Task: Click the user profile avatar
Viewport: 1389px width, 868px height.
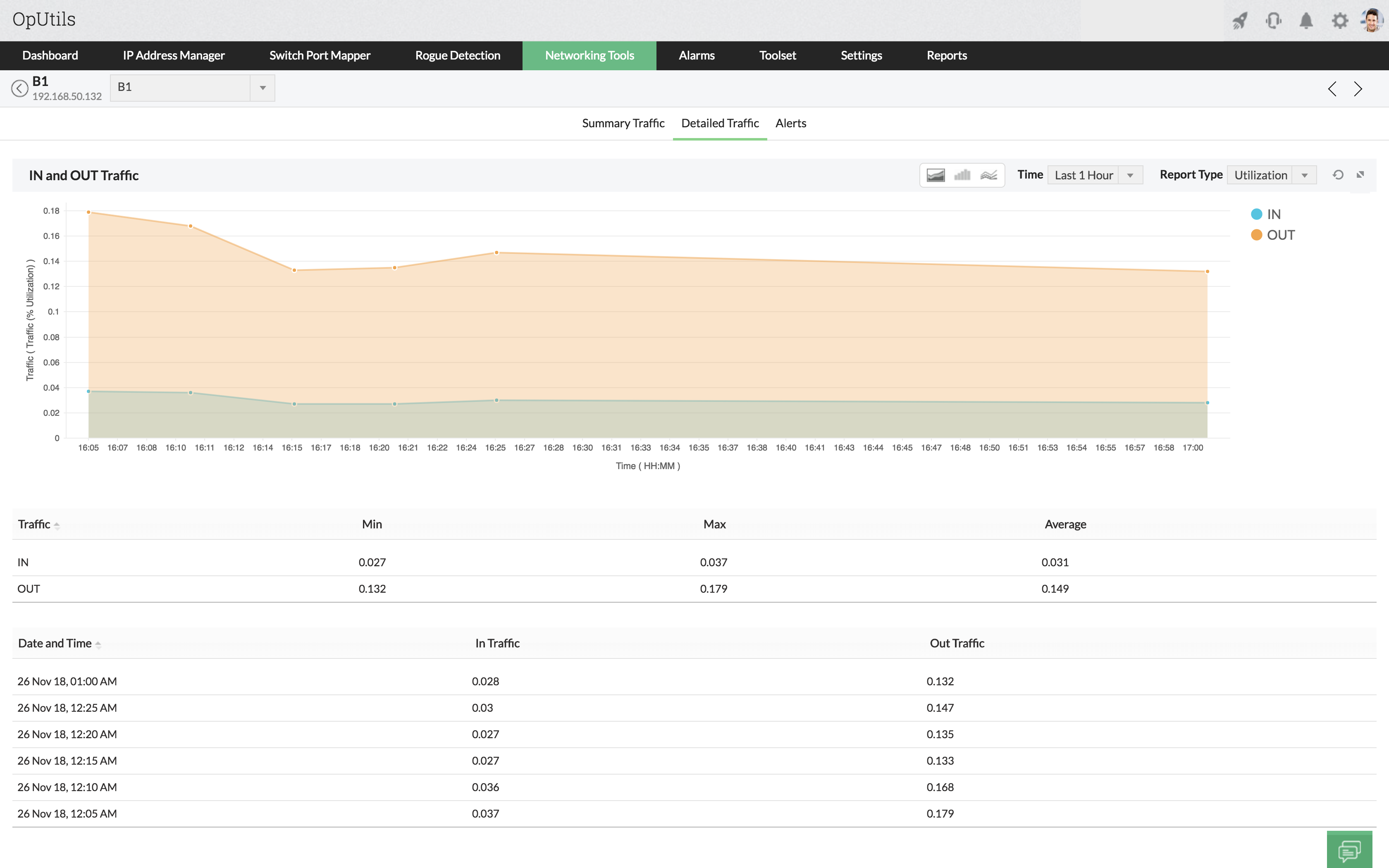Action: point(1372,21)
